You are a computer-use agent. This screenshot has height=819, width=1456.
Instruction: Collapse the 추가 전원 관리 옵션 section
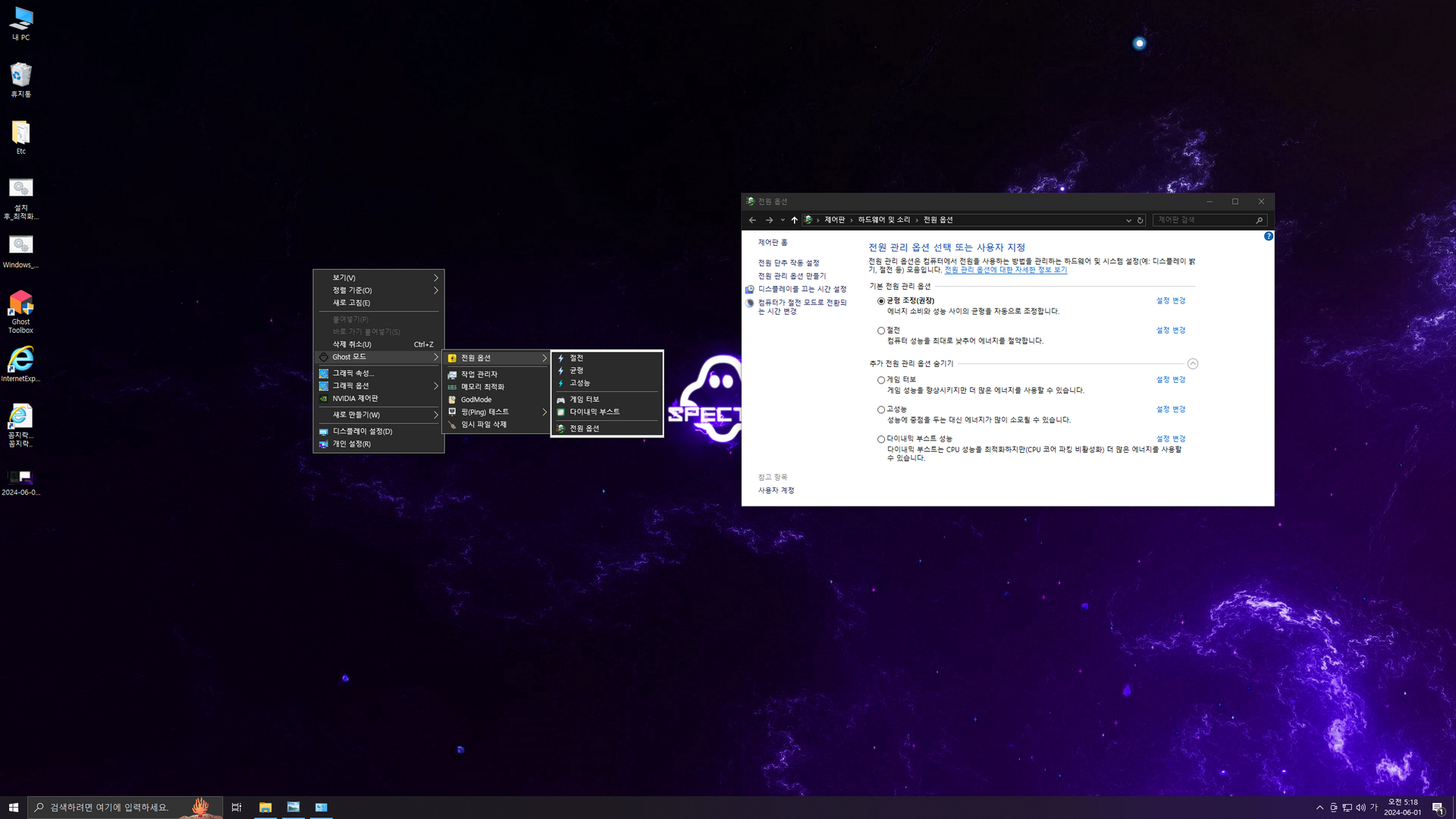[x=1193, y=364]
